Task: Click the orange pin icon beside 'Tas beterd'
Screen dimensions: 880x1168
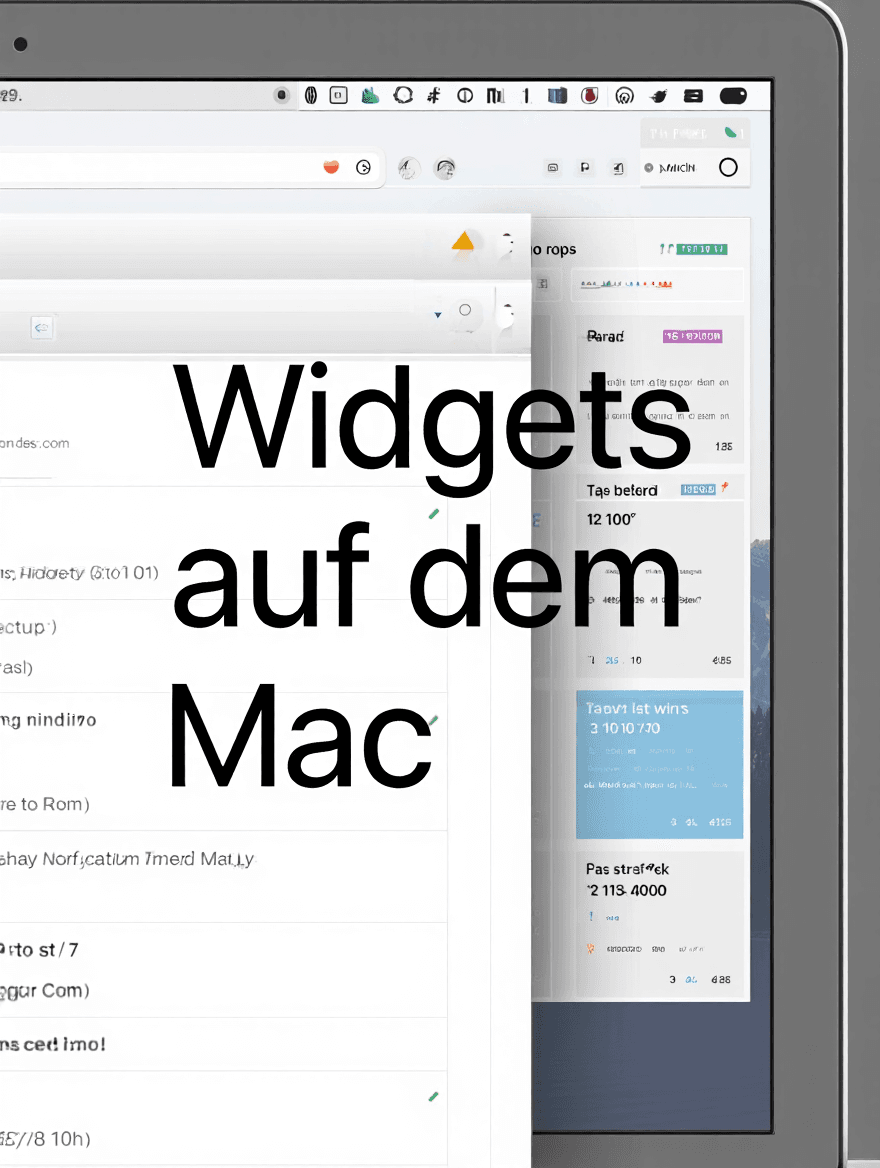Action: (x=724, y=487)
